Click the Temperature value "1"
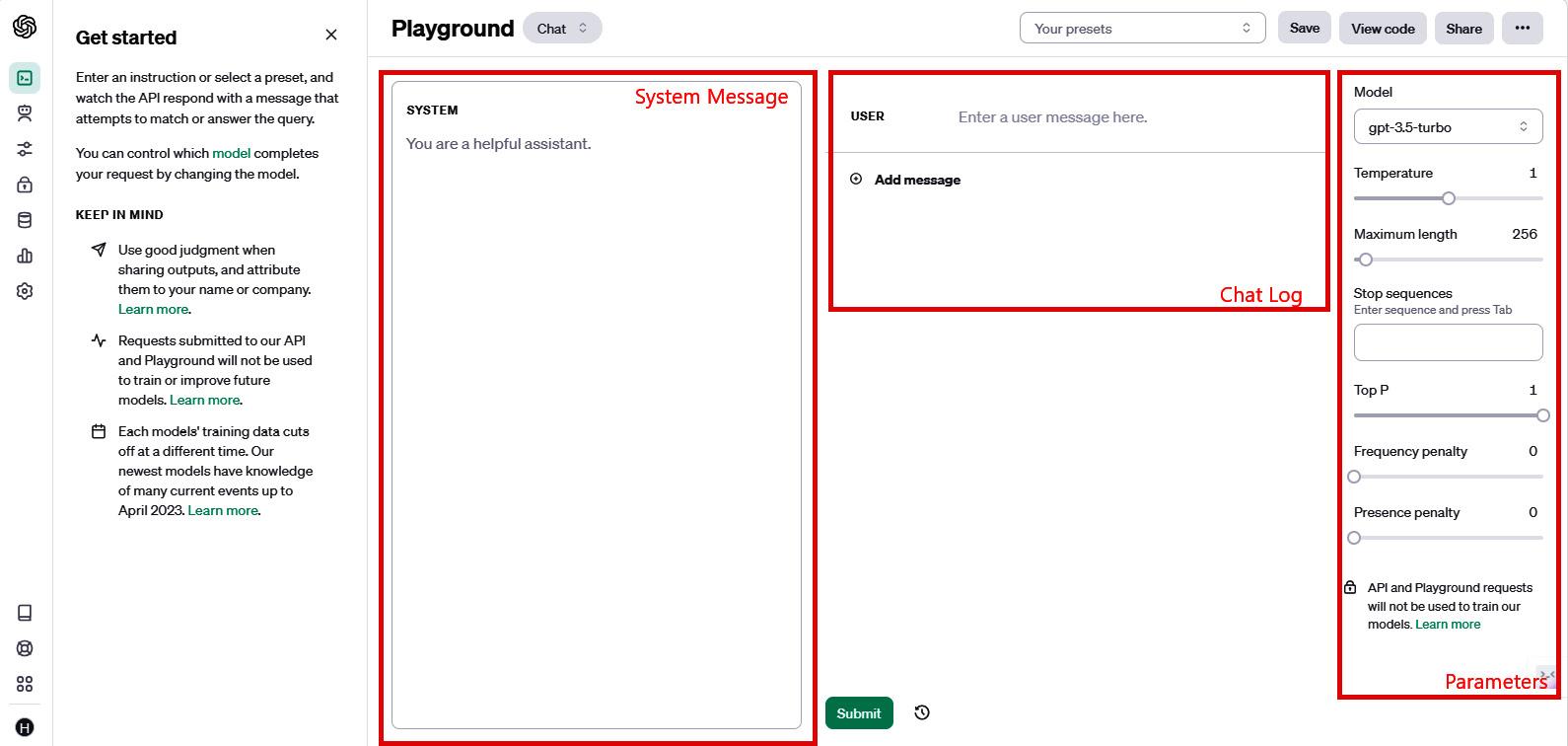The image size is (1568, 746). pyautogui.click(x=1532, y=173)
